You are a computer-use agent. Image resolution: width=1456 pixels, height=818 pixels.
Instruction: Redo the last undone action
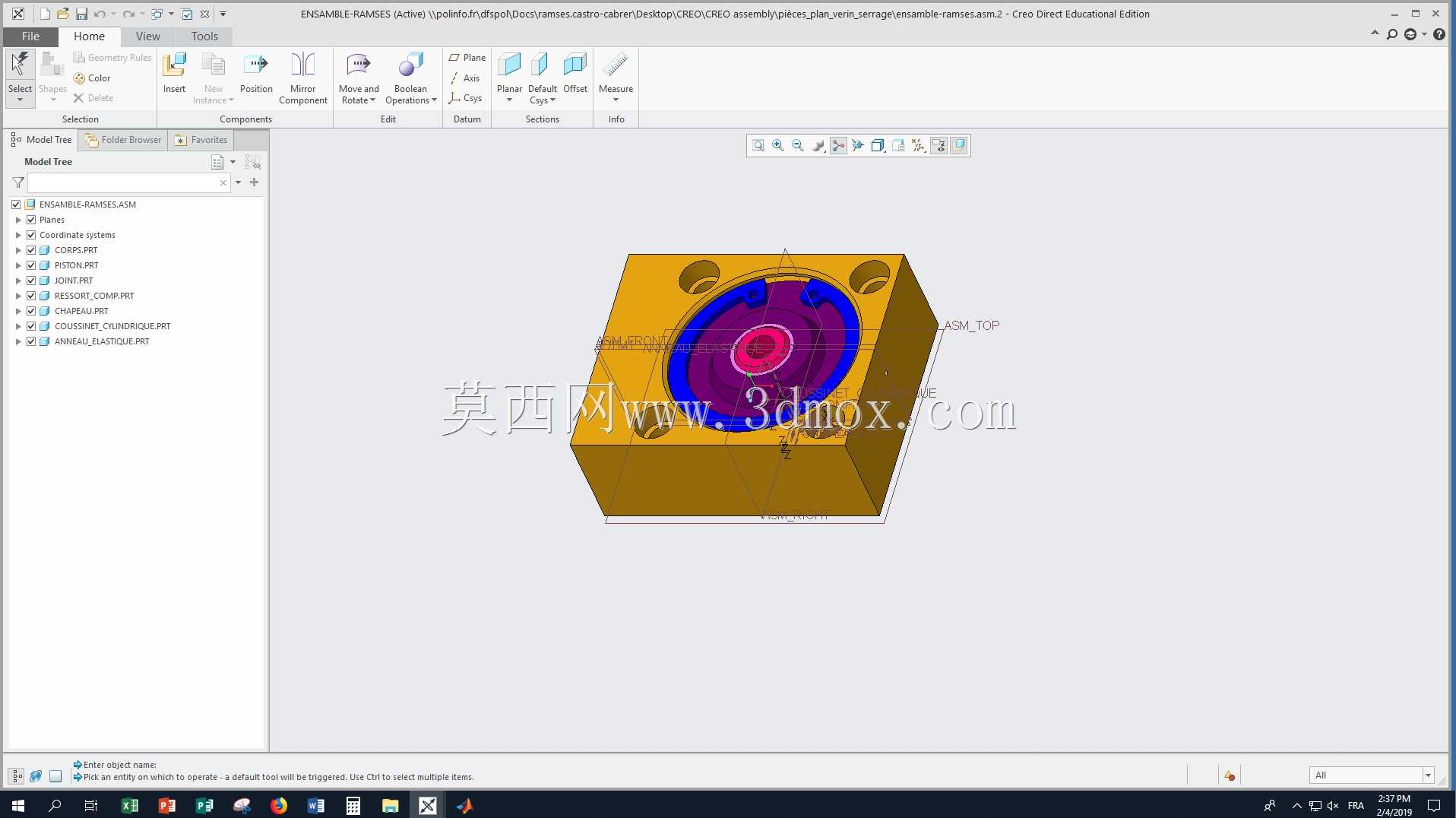128,14
